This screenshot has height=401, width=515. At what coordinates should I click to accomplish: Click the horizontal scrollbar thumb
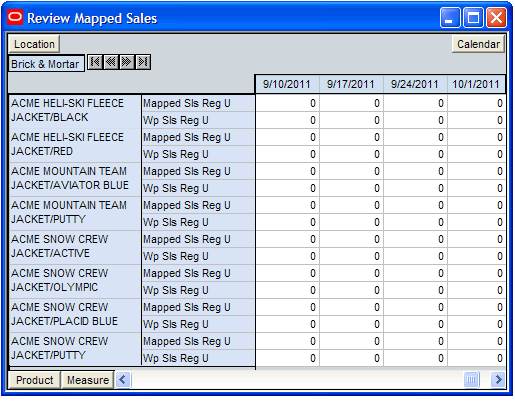(471, 379)
